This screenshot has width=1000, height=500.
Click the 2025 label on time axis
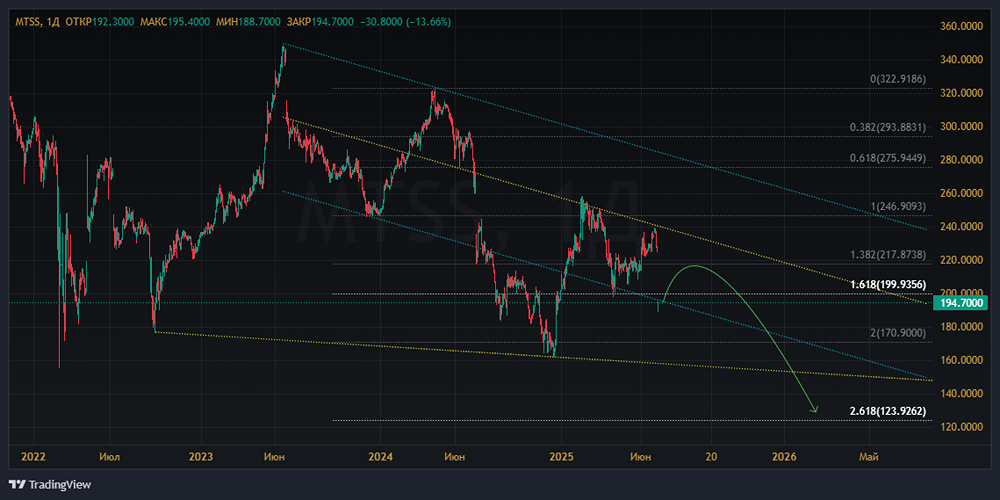(x=560, y=457)
